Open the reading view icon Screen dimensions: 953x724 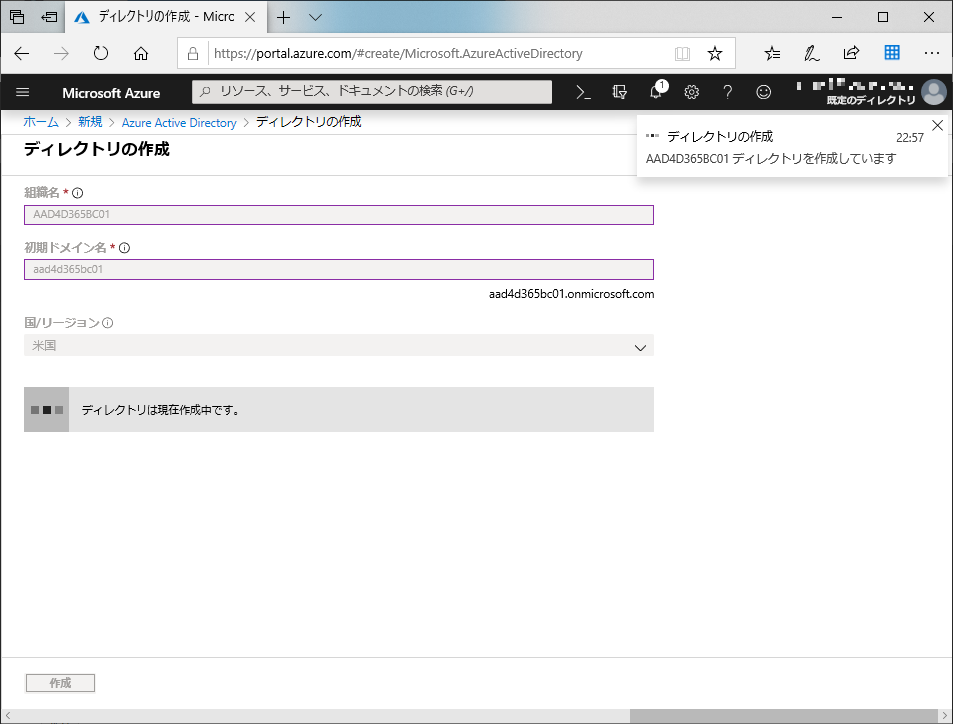tap(683, 53)
